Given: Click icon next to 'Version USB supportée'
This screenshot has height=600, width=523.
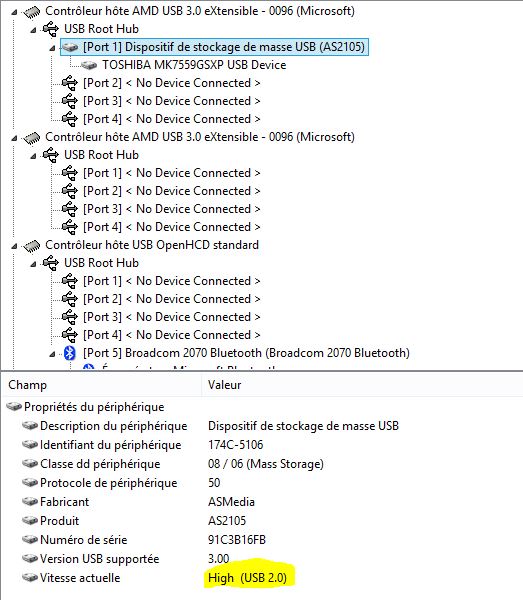Looking at the screenshot, I should (30, 559).
